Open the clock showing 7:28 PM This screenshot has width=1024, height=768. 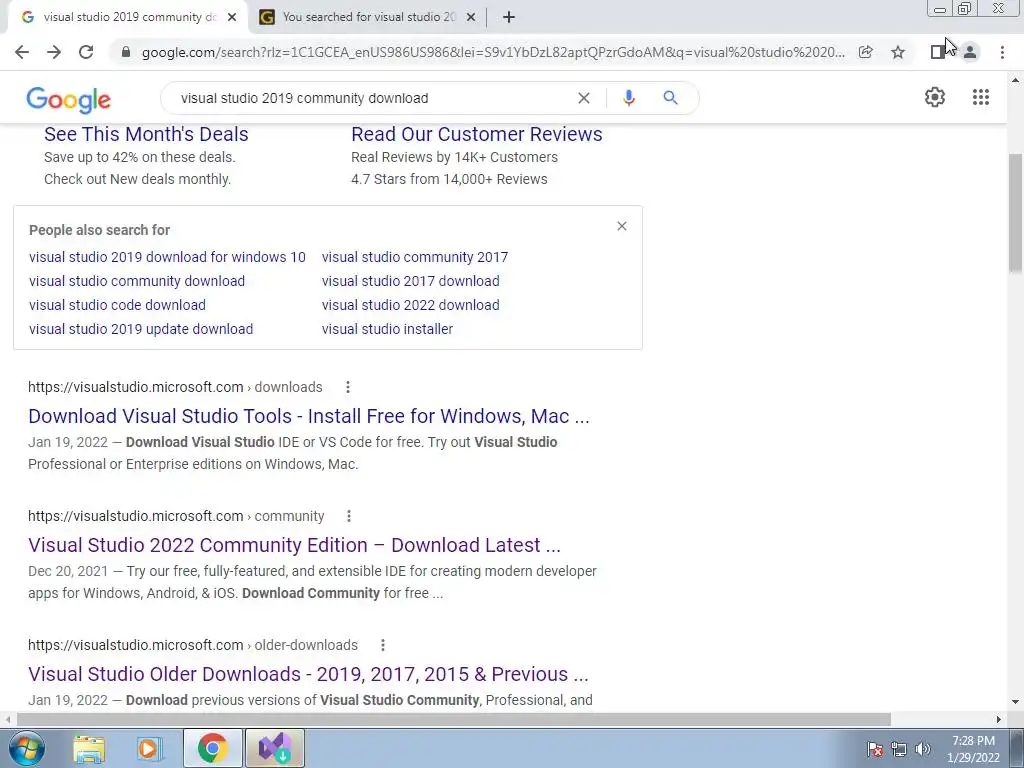pos(973,749)
